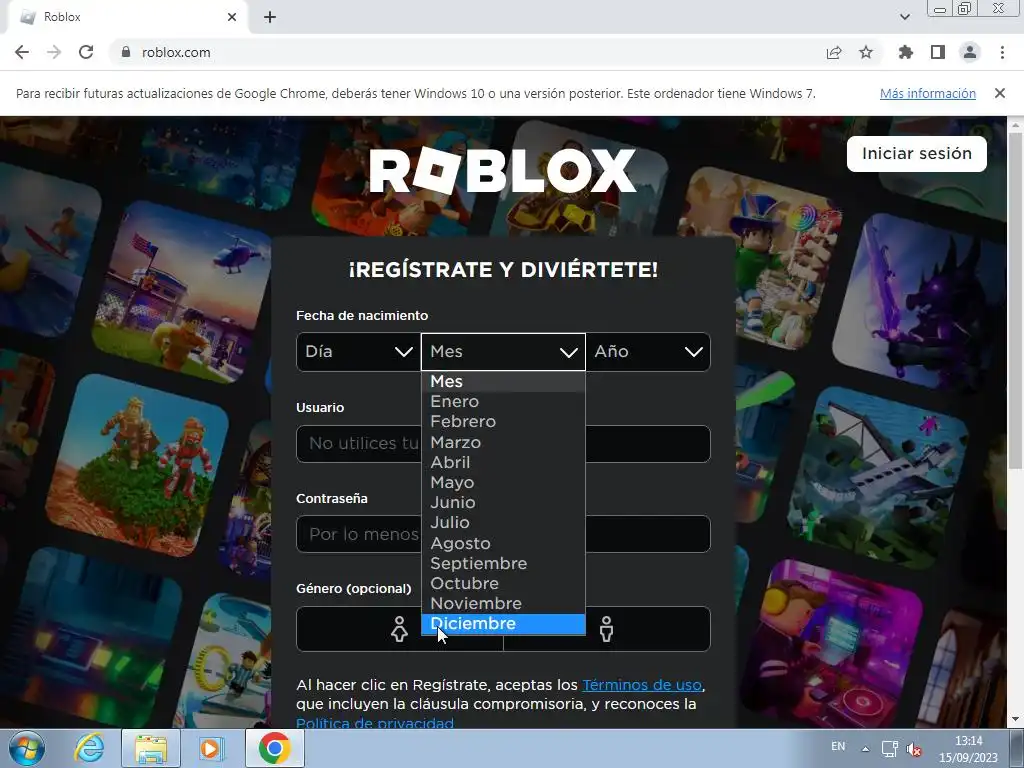Select Septiembre as the month
This screenshot has height=768, width=1024.
[504, 564]
